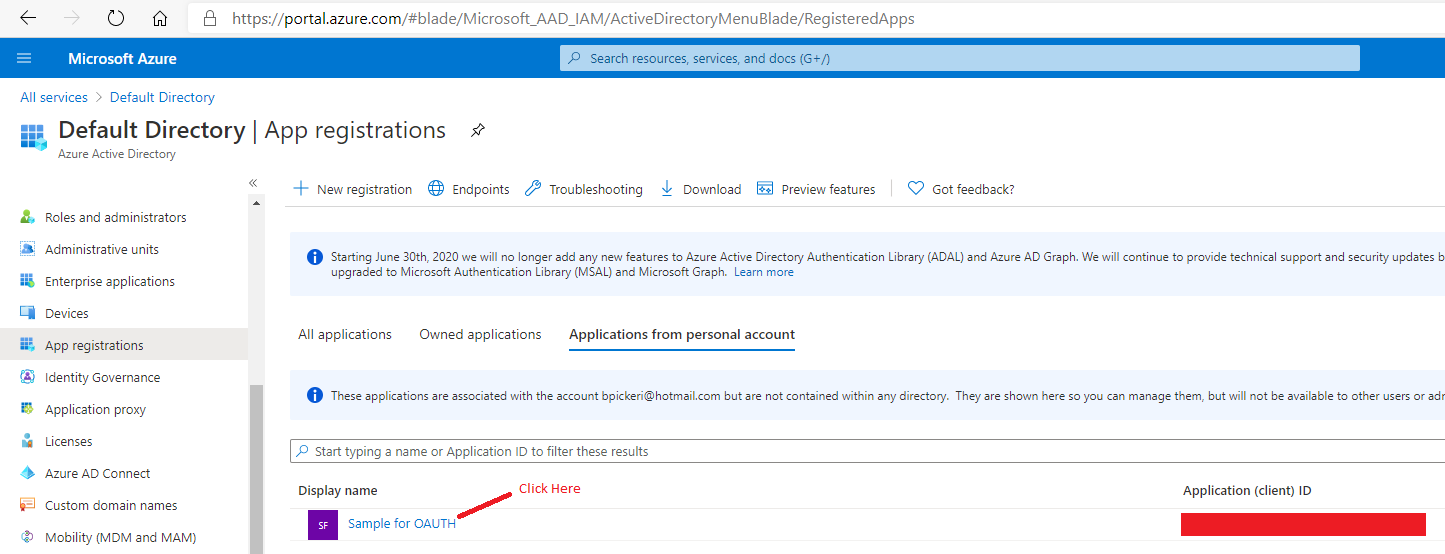Click the Troubleshooting wrench icon
The height and width of the screenshot is (554, 1445).
click(x=533, y=188)
